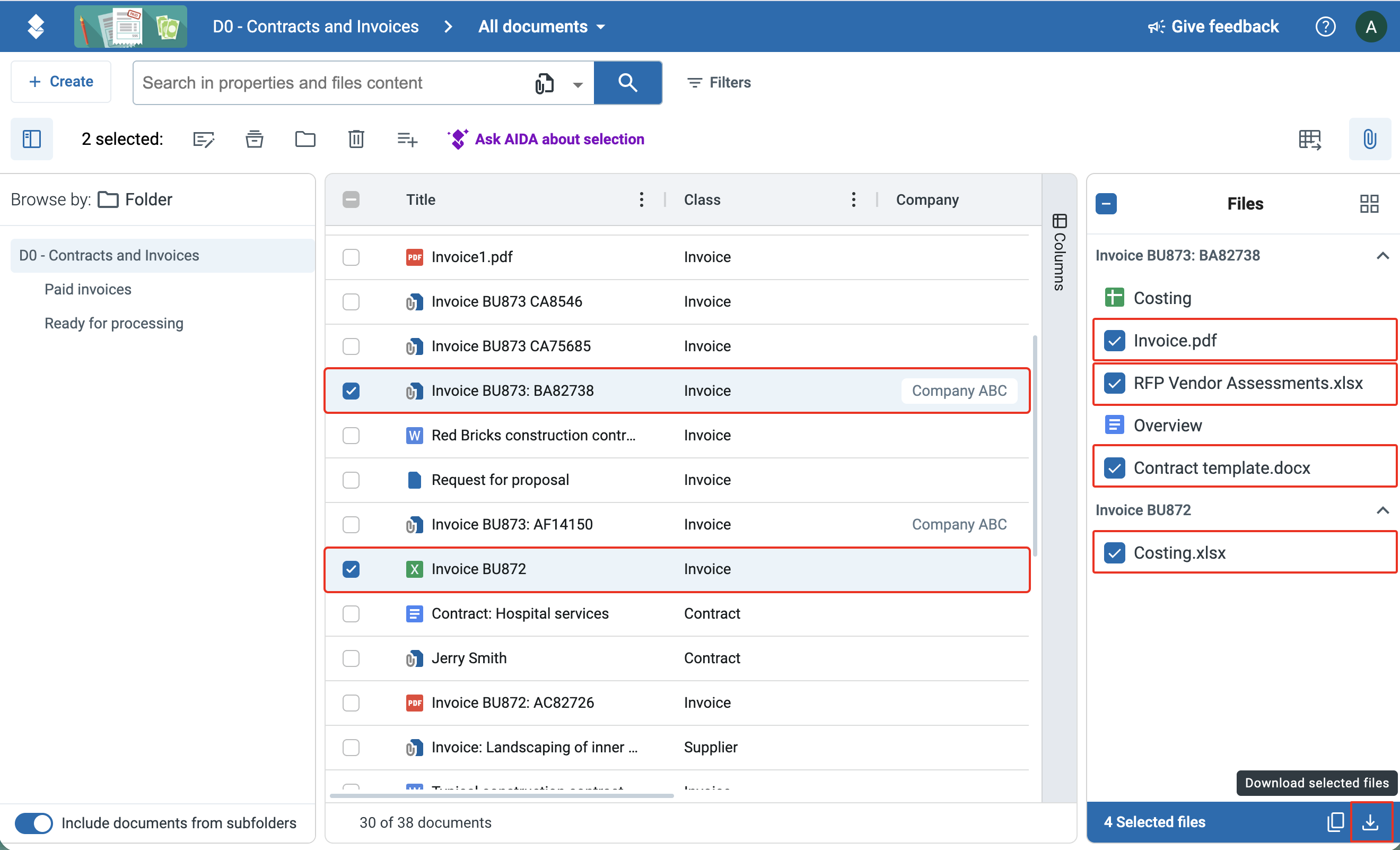Open the Contract: Hospital services document
Screen dimensions: 1400x850
(x=520, y=613)
